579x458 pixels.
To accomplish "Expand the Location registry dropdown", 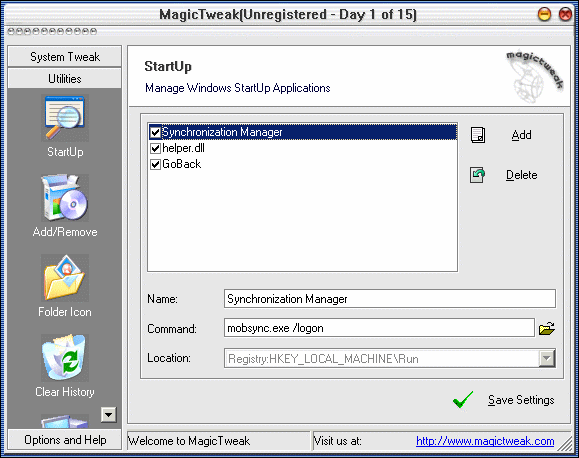I will [x=547, y=358].
